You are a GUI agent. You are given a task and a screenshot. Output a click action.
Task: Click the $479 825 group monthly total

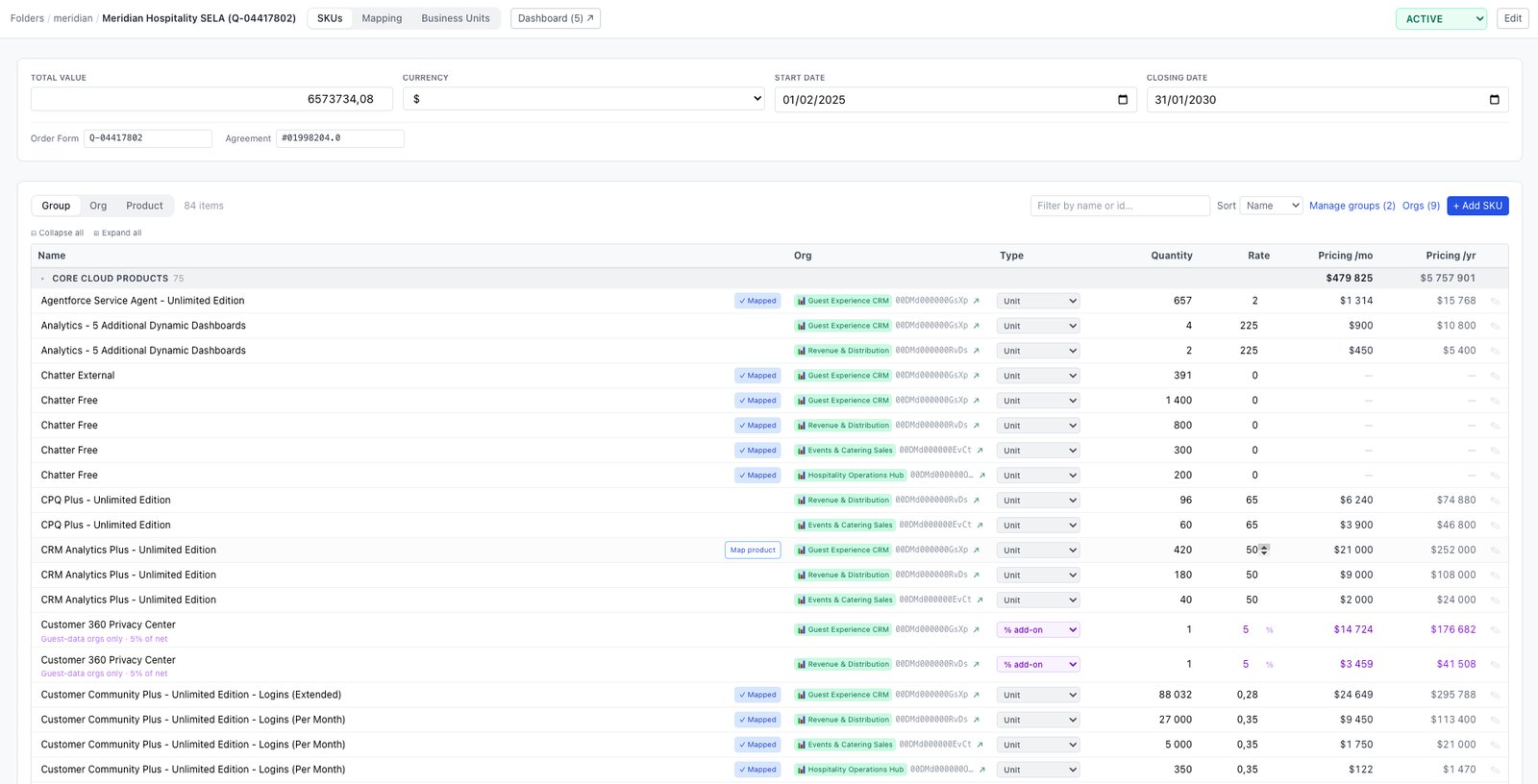click(1350, 279)
